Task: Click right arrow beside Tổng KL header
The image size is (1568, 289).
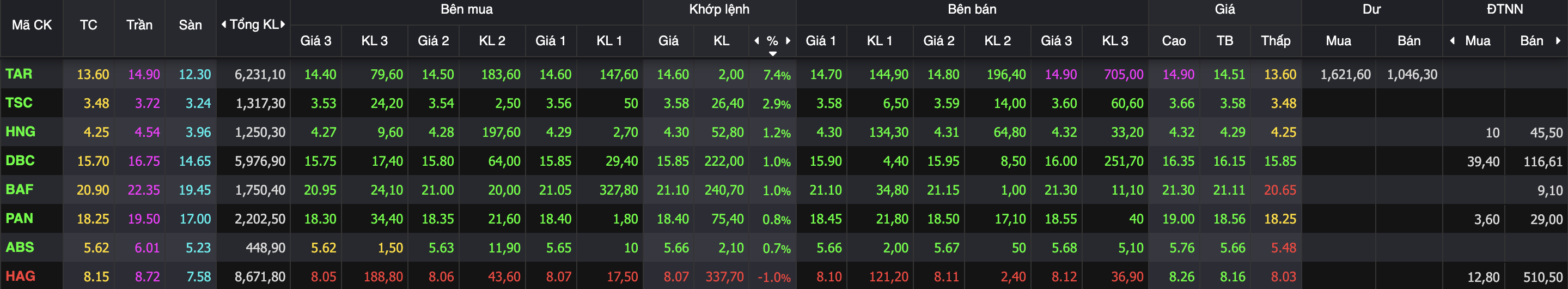Action: click(x=283, y=25)
